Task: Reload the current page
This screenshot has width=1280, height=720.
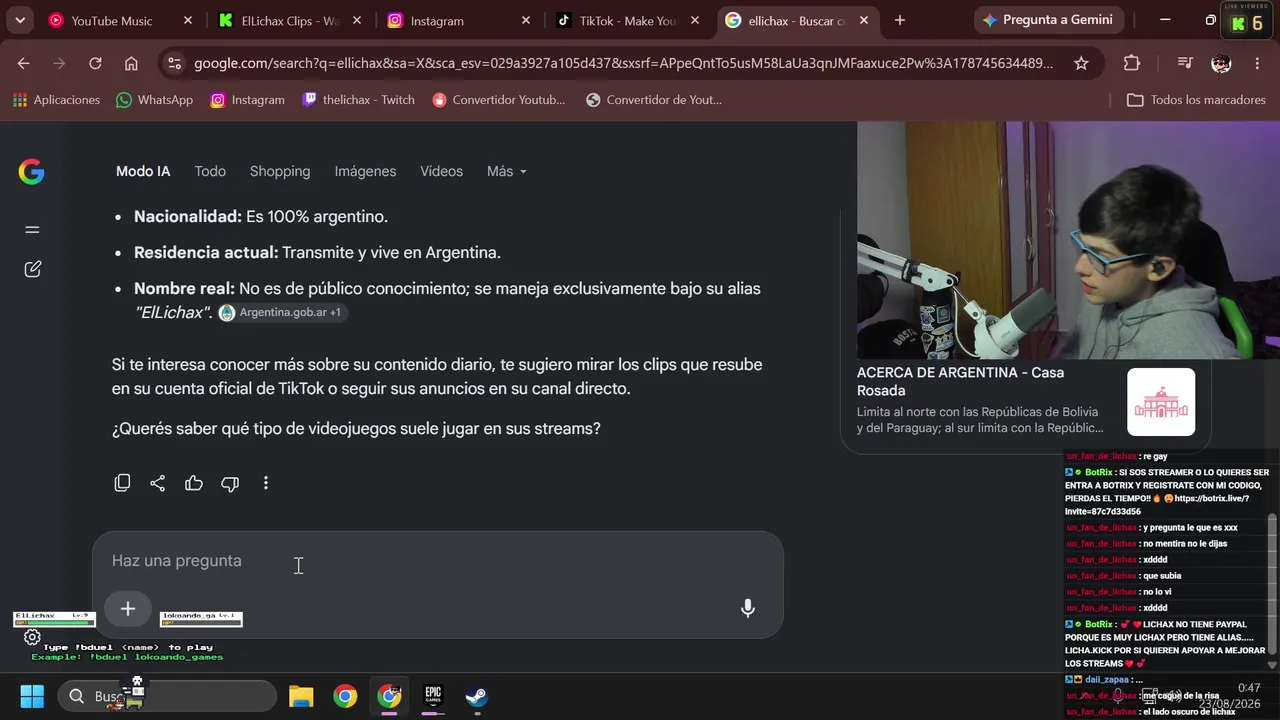Action: pyautogui.click(x=95, y=63)
